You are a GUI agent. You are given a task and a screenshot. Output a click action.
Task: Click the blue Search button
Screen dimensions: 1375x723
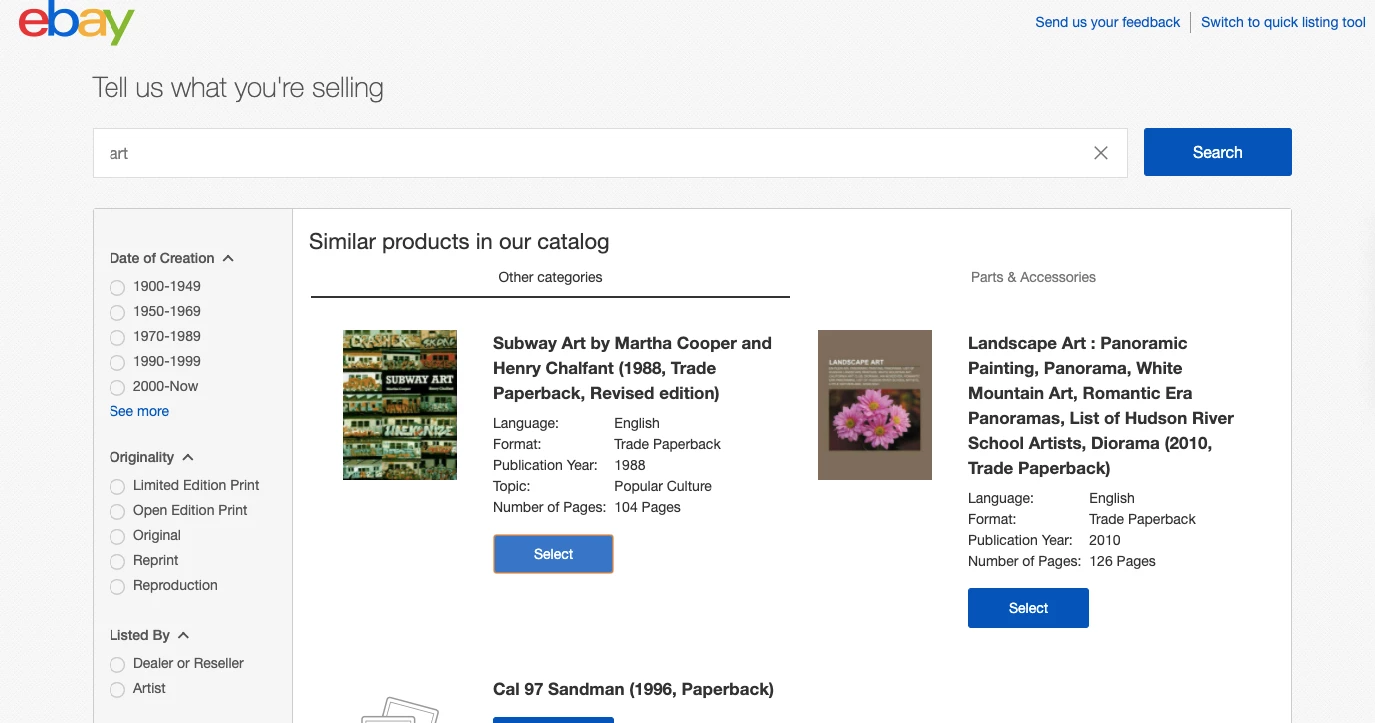1217,152
